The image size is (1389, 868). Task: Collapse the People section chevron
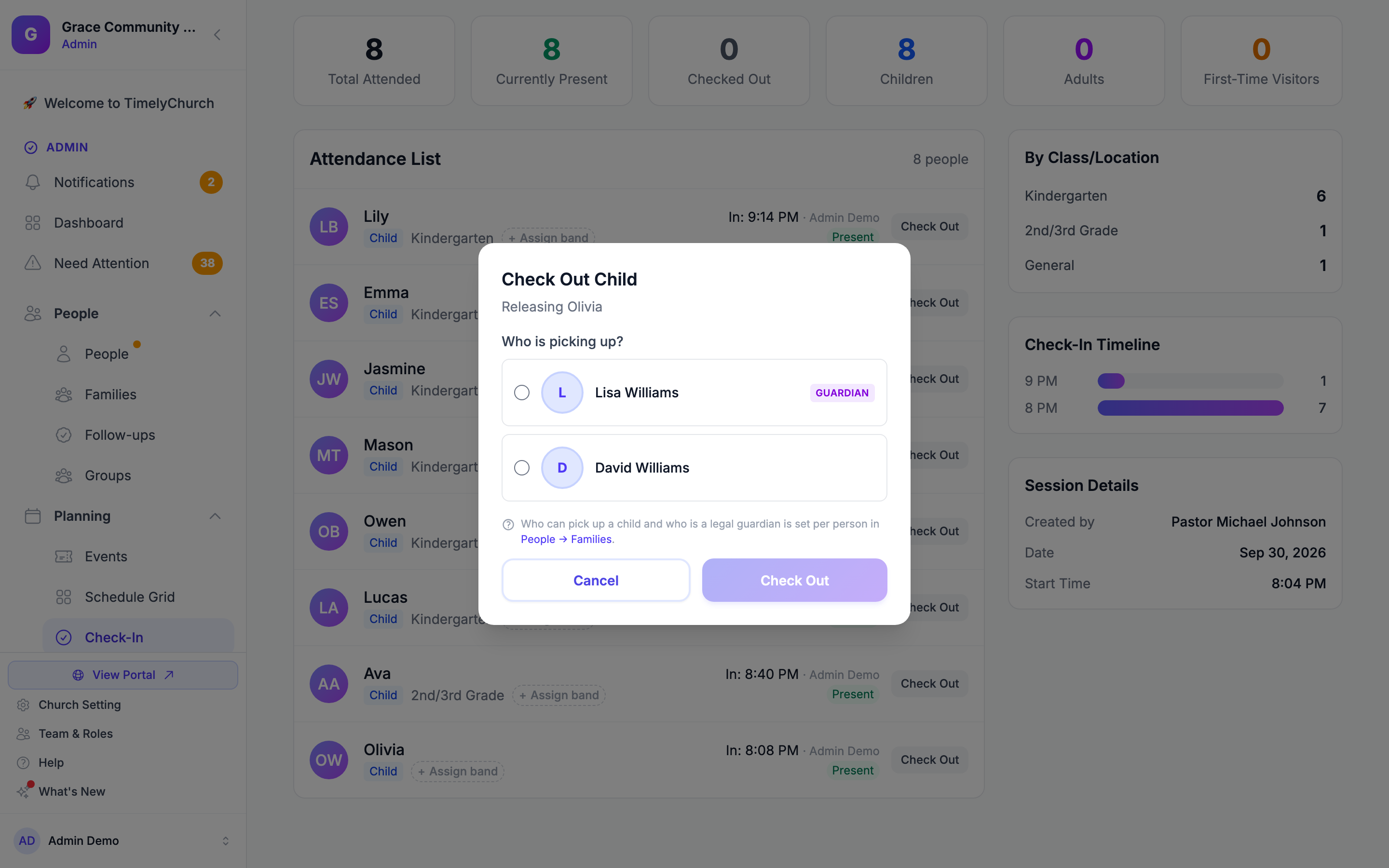point(215,313)
